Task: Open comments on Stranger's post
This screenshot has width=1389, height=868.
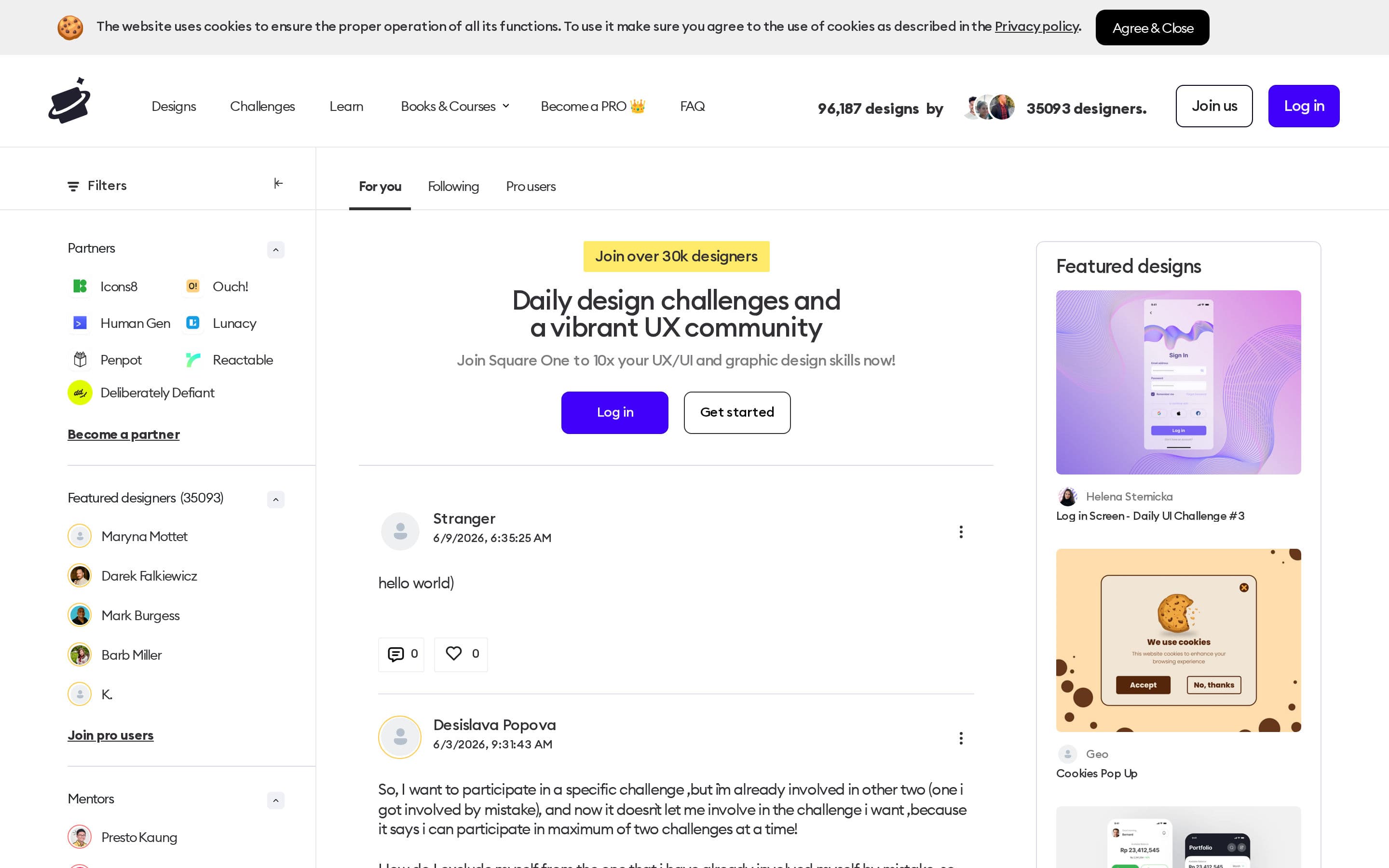Action: (x=401, y=654)
